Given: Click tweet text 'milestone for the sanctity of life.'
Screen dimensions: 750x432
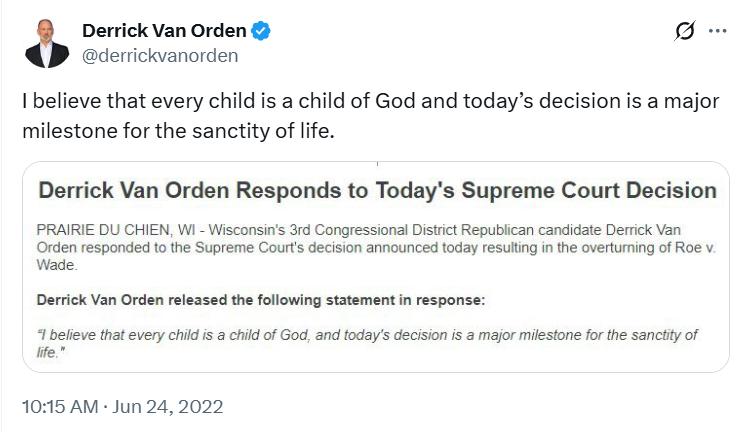Looking at the screenshot, I should pos(178,131).
